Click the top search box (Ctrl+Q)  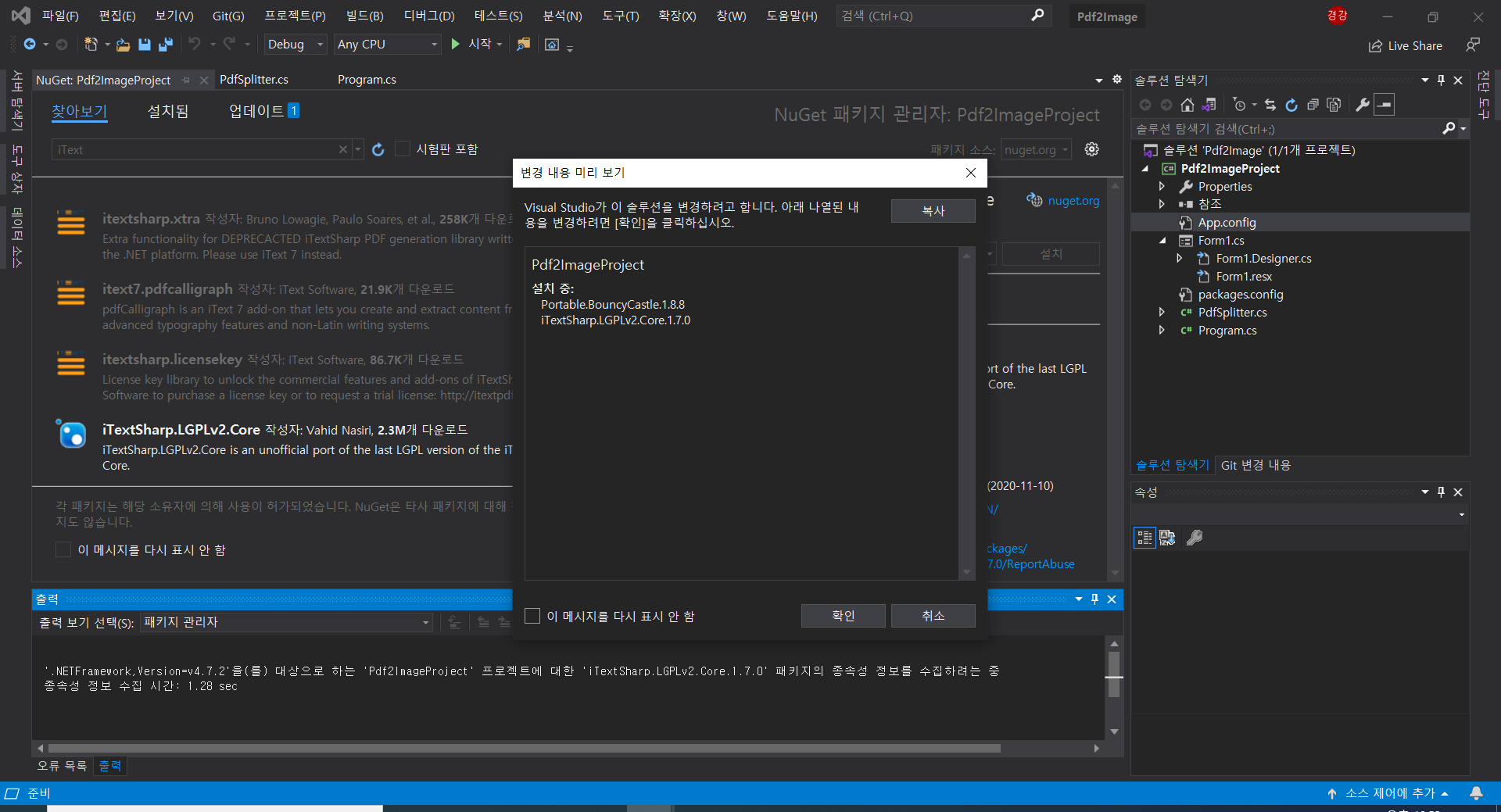click(x=944, y=16)
